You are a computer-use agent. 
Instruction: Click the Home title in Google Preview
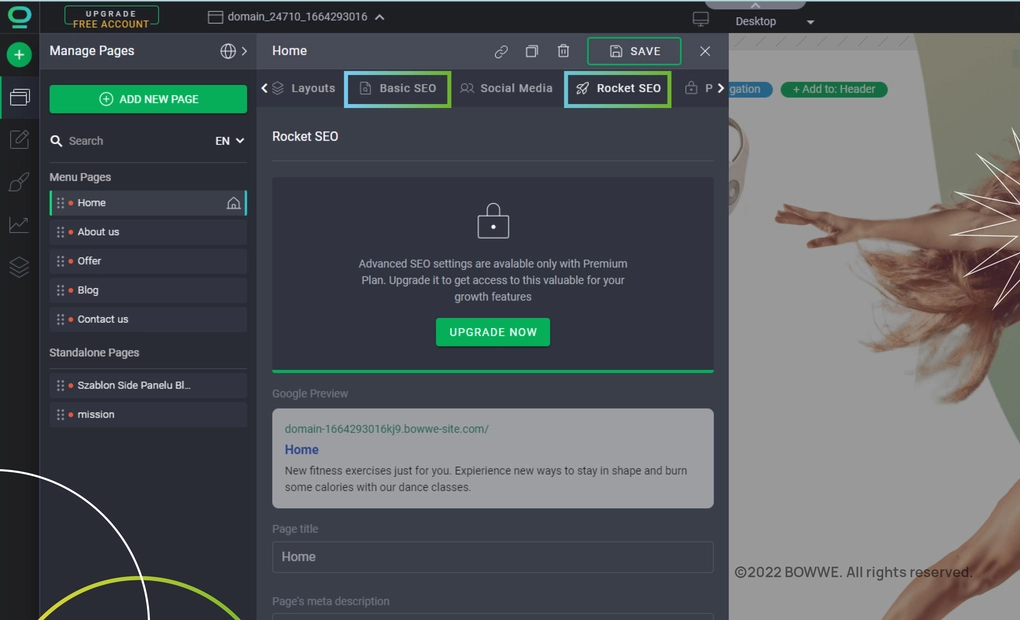click(301, 450)
